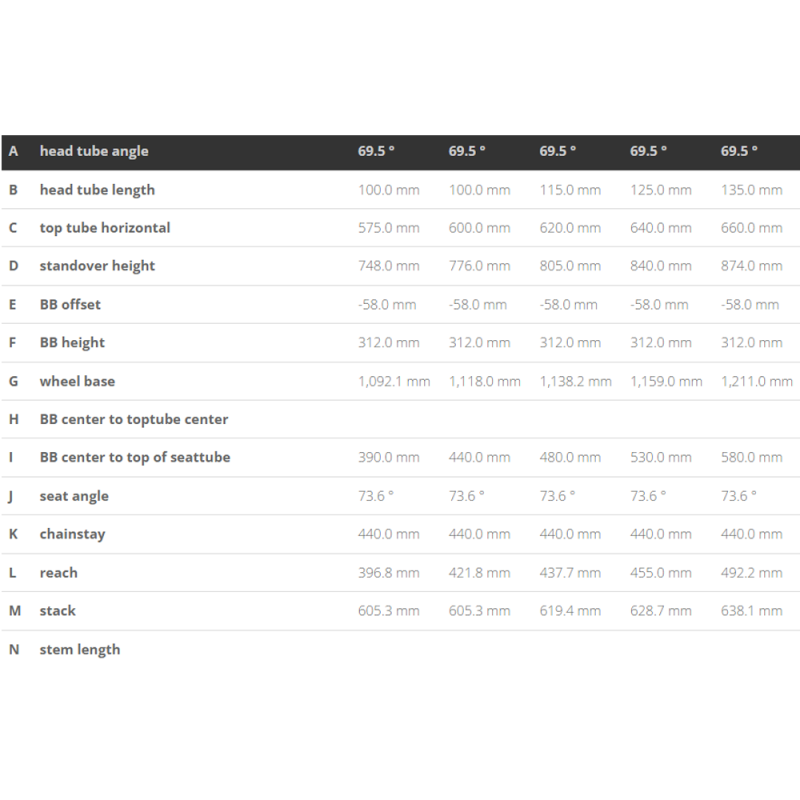Viewport: 800px width, 800px height.
Task: Select the 638.1 mm stack value
Action: point(751,611)
